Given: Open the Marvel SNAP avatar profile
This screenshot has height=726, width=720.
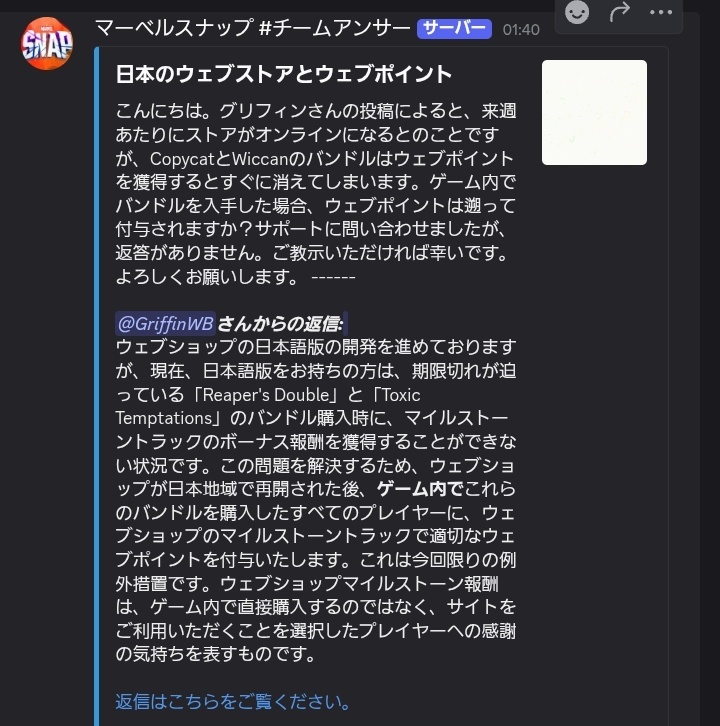Looking at the screenshot, I should [47, 43].
